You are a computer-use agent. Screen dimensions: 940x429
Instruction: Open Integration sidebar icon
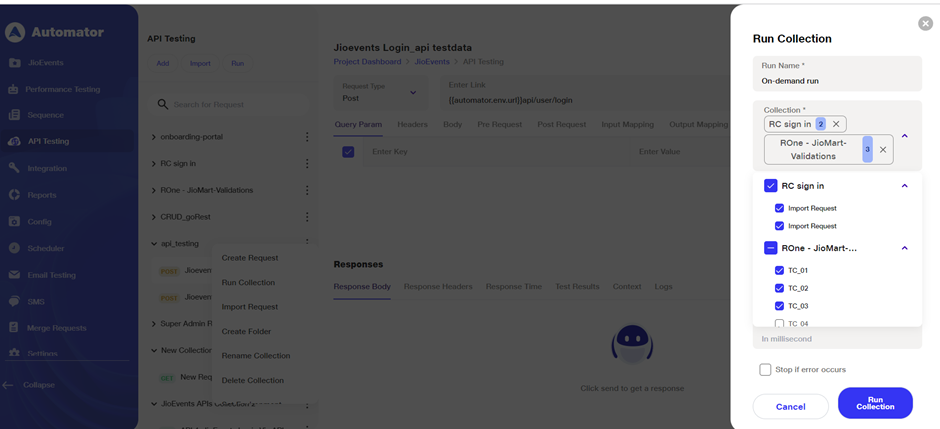pos(14,168)
